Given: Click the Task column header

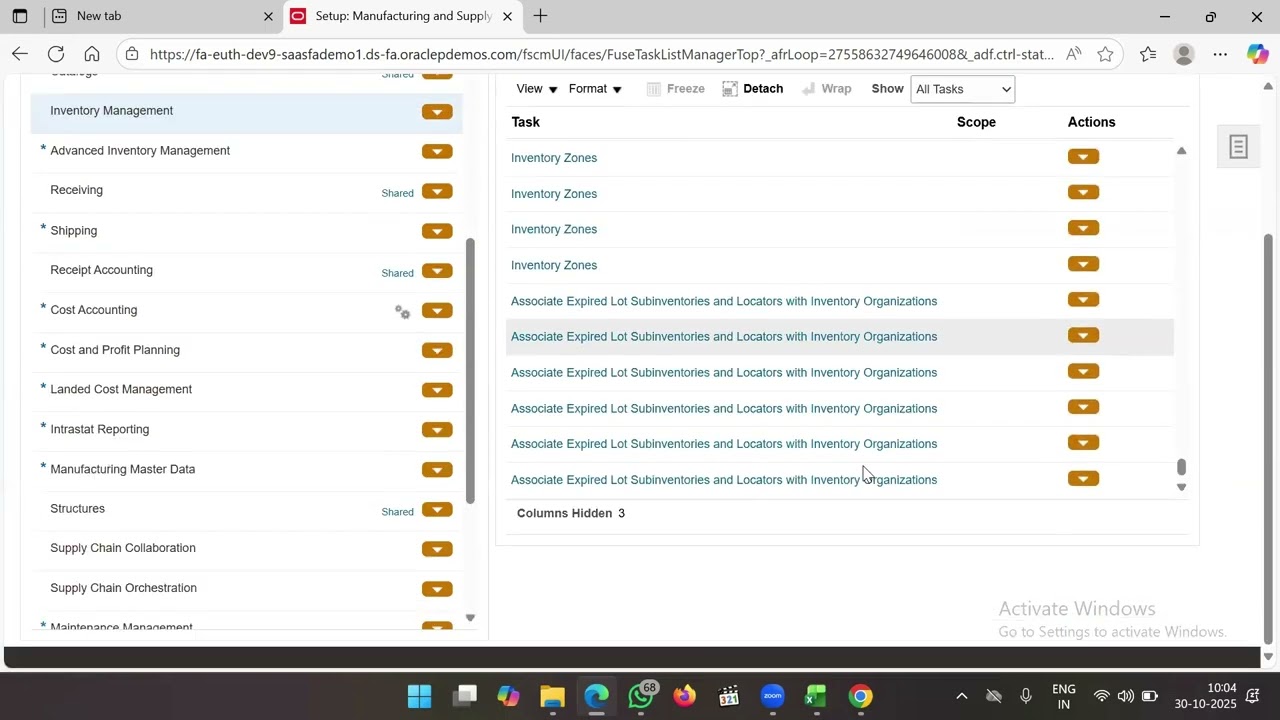Looking at the screenshot, I should pyautogui.click(x=525, y=122).
